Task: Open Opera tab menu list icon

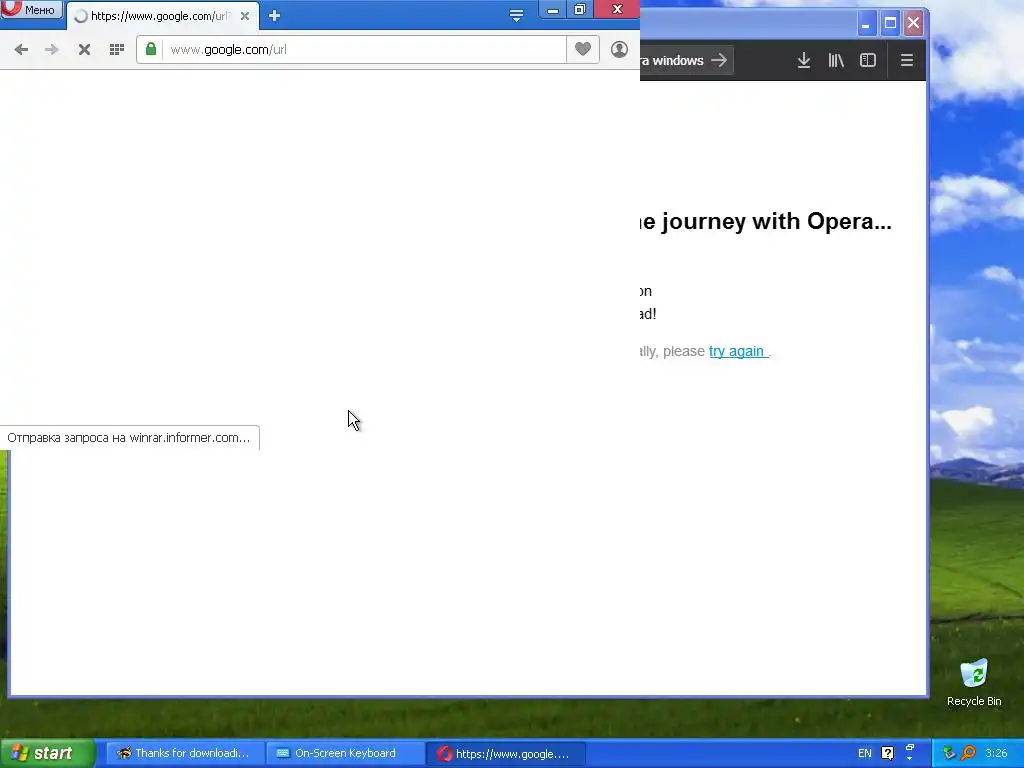Action: [516, 16]
